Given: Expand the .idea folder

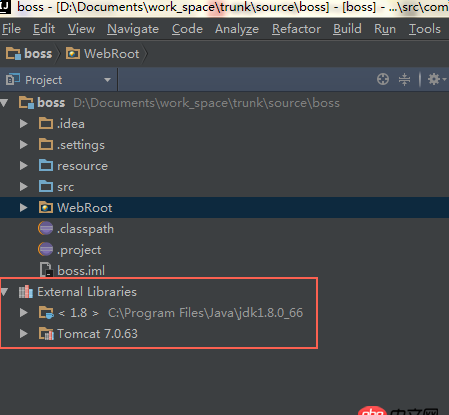Looking at the screenshot, I should [x=24, y=124].
